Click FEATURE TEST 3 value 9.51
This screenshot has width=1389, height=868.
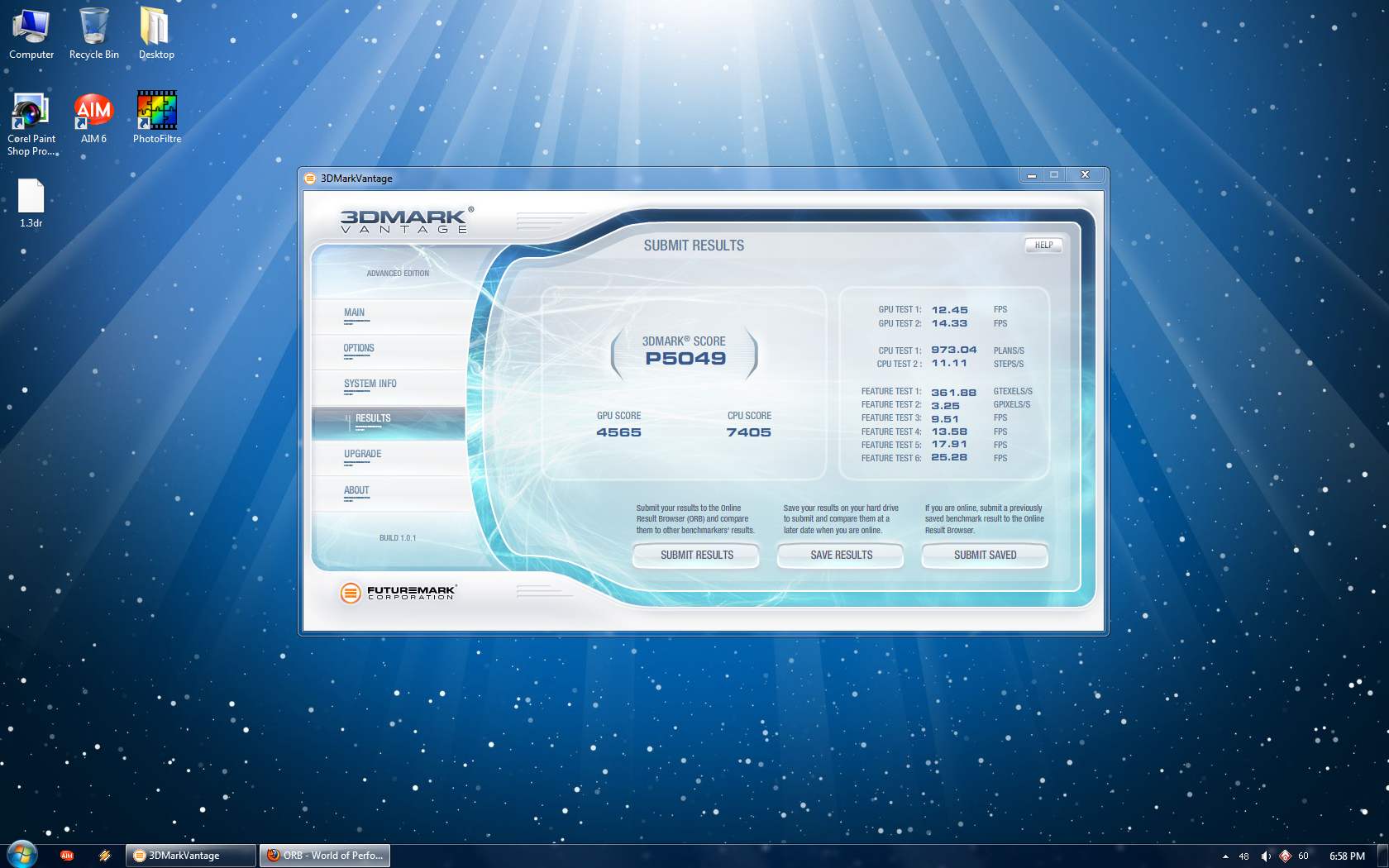point(946,419)
